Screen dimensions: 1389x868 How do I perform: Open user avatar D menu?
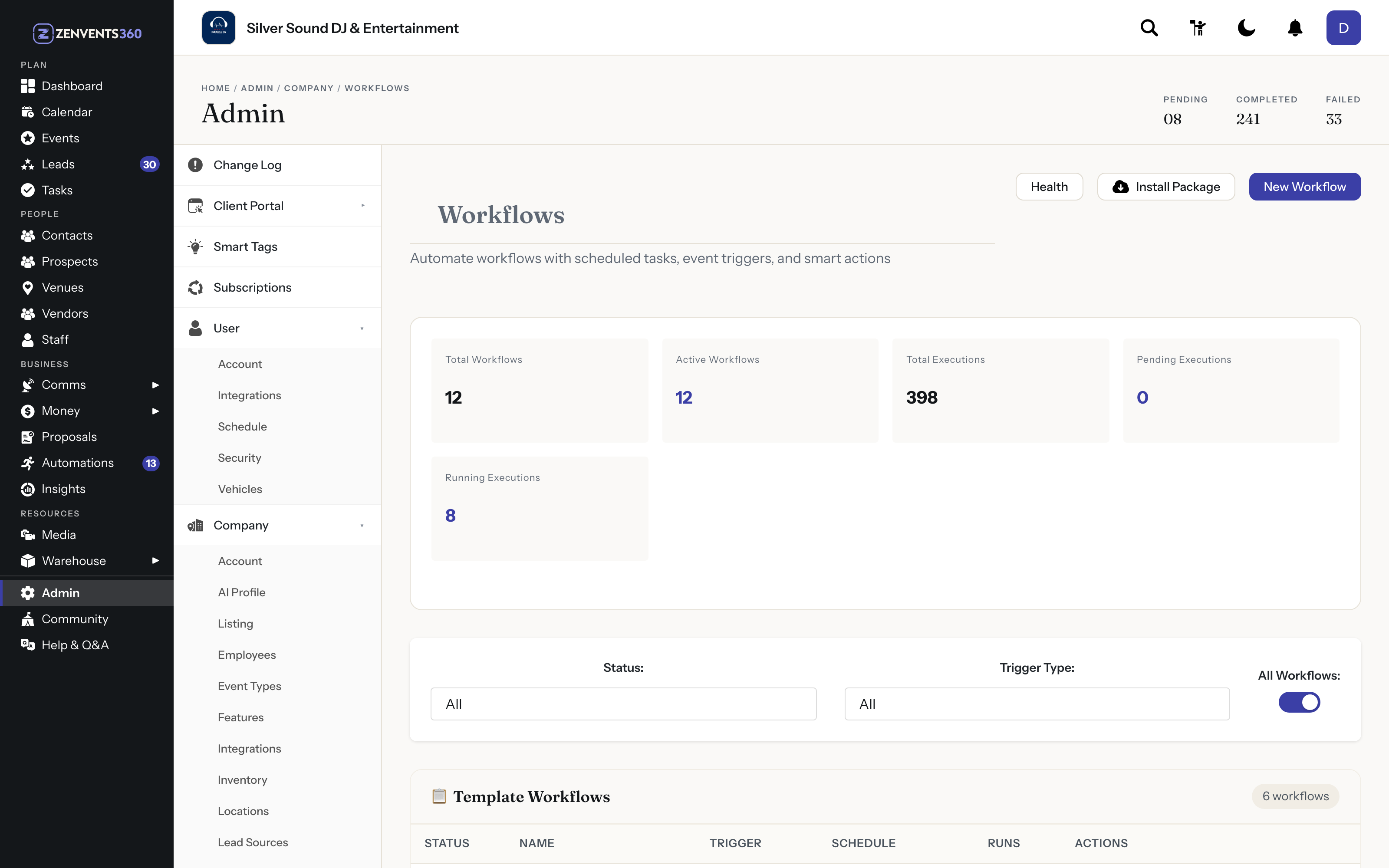1343,27
